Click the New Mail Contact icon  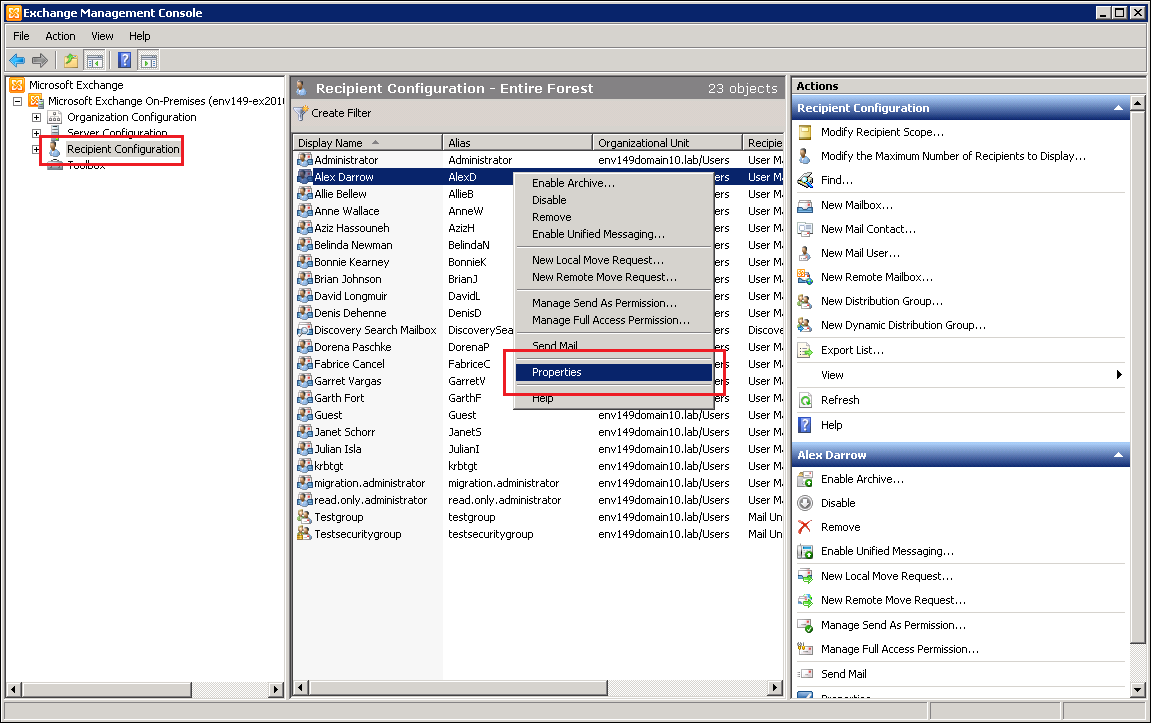click(x=805, y=229)
